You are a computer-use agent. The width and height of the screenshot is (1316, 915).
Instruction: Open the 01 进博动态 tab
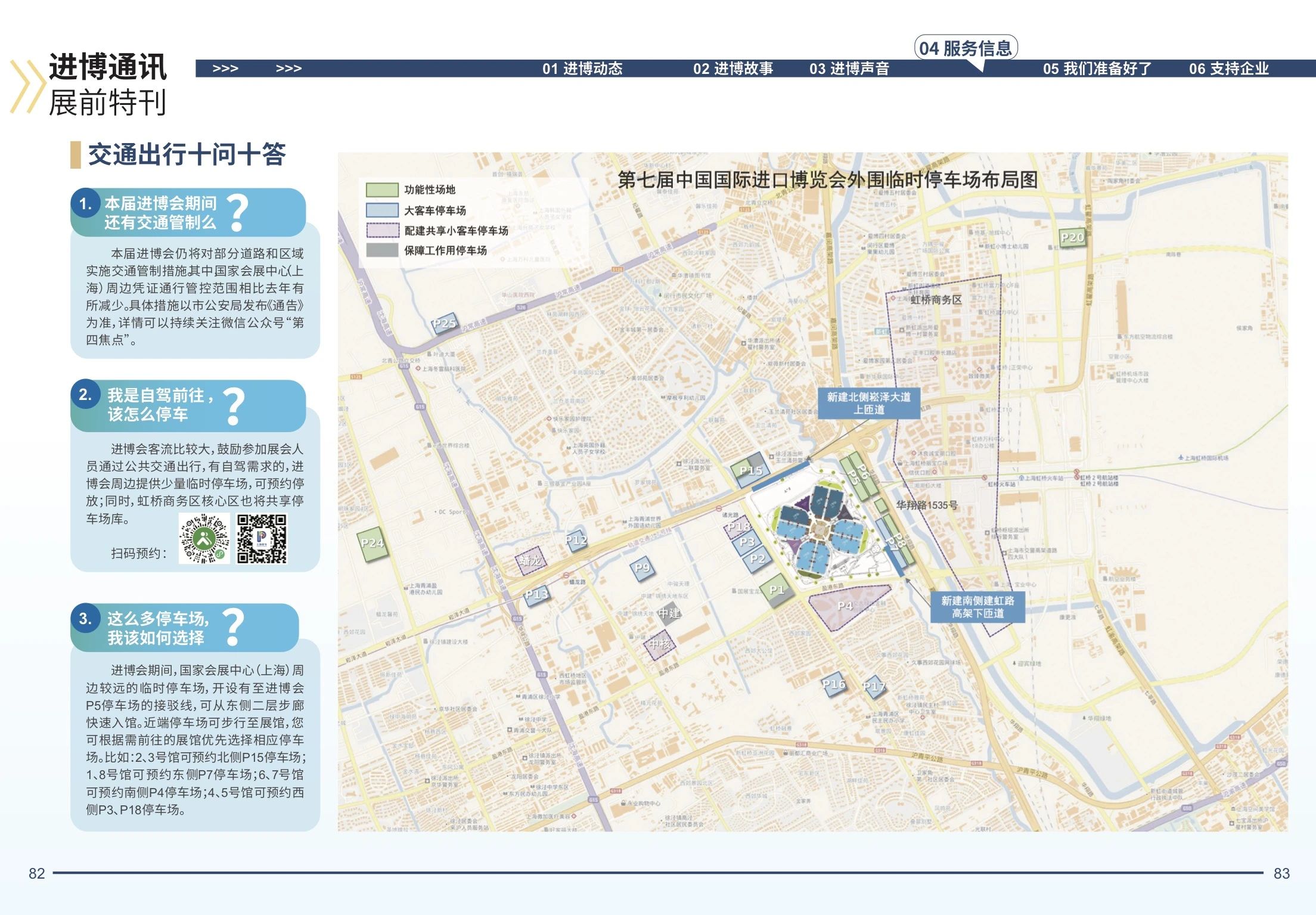coord(582,69)
